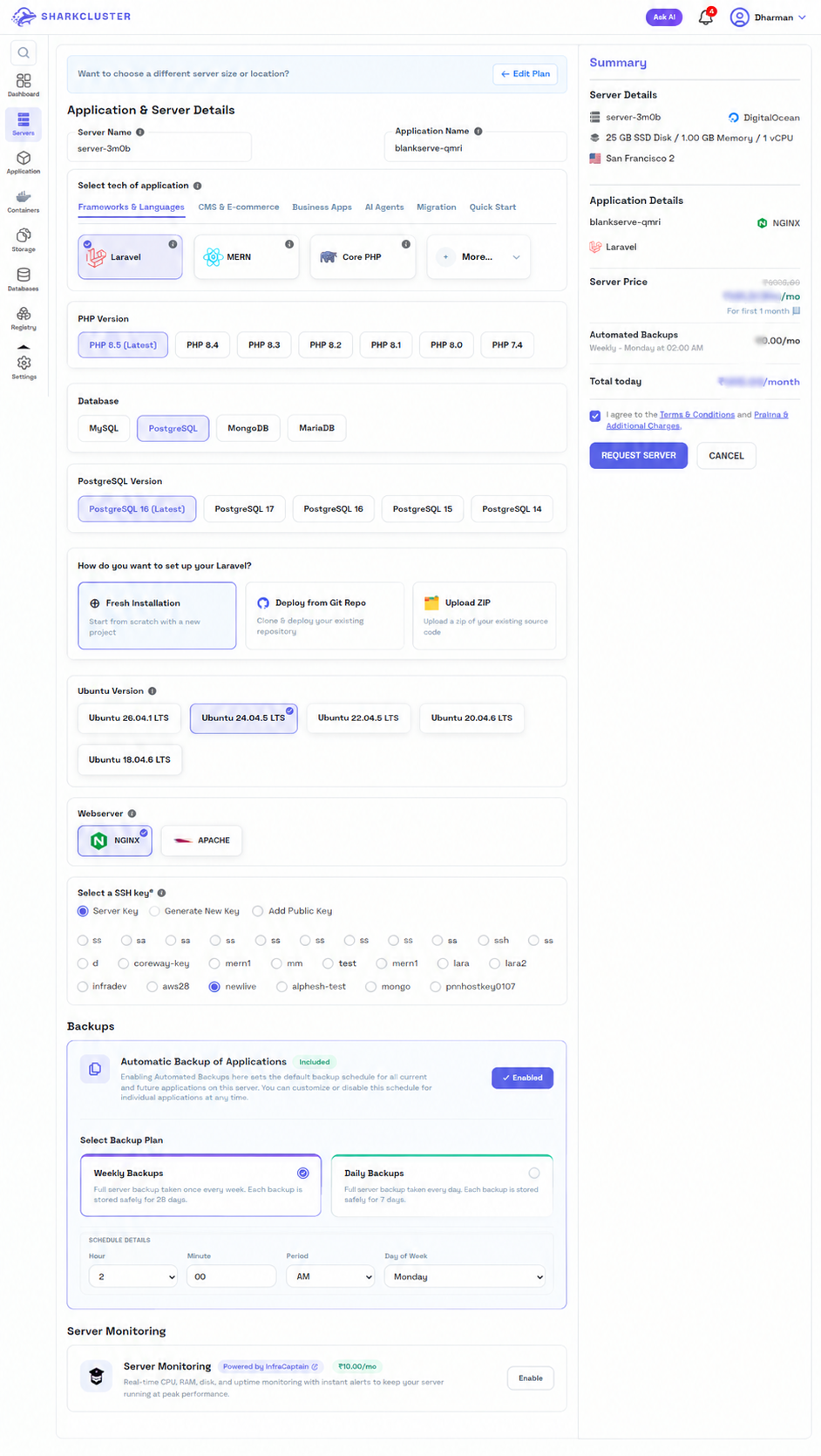Select PHP 8.3 version
821x1456 pixels.
[x=264, y=345]
